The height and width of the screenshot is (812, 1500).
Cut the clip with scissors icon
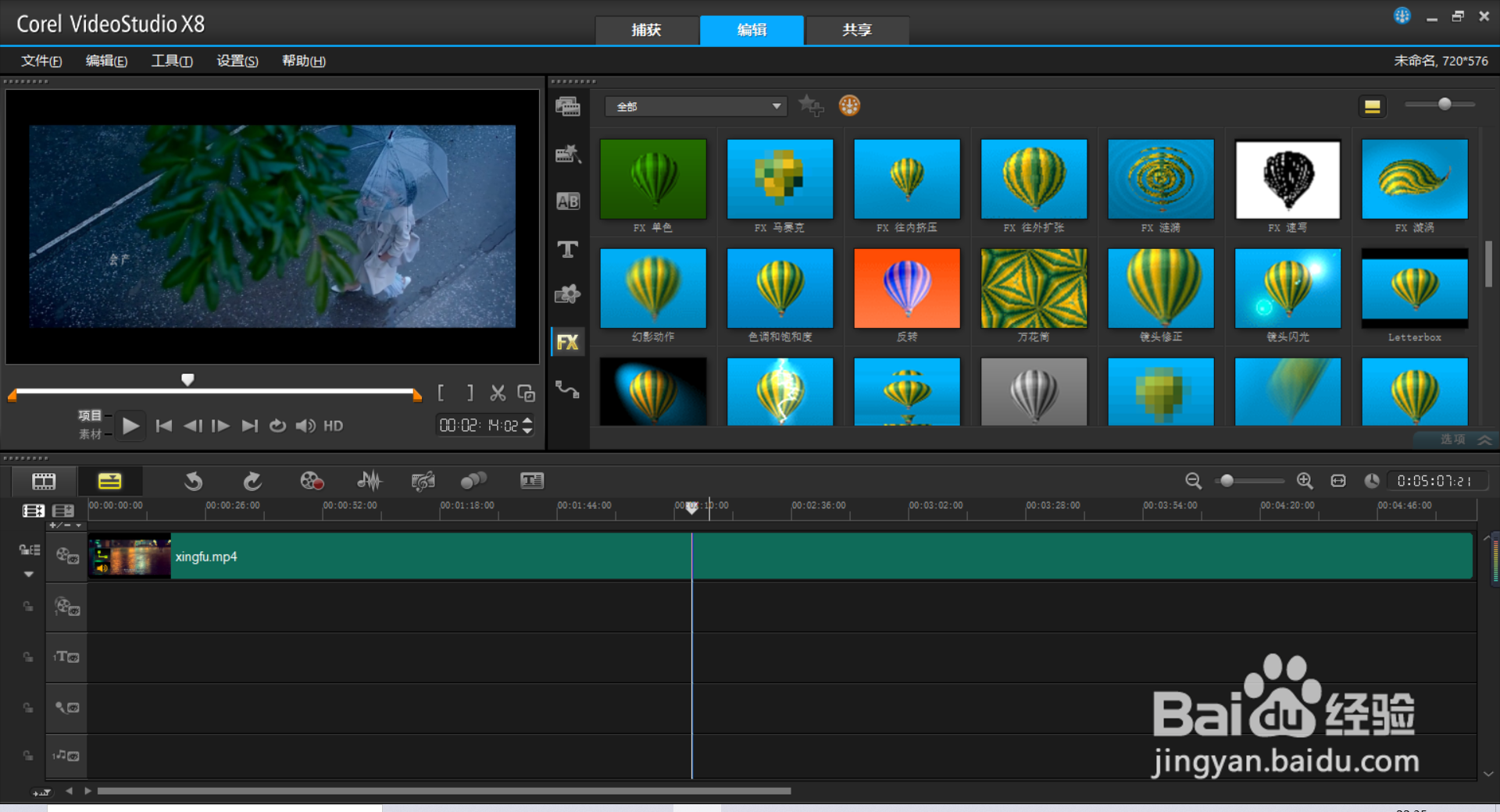click(498, 393)
